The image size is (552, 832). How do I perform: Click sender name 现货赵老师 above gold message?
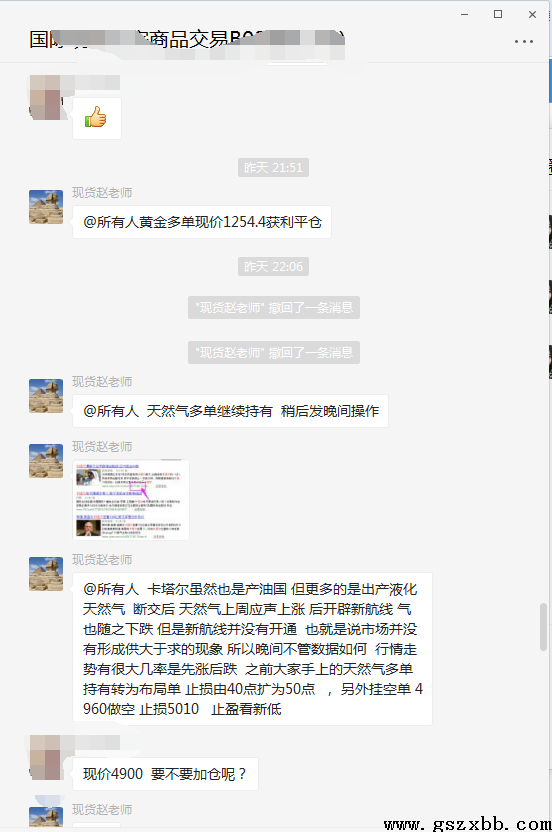(102, 193)
